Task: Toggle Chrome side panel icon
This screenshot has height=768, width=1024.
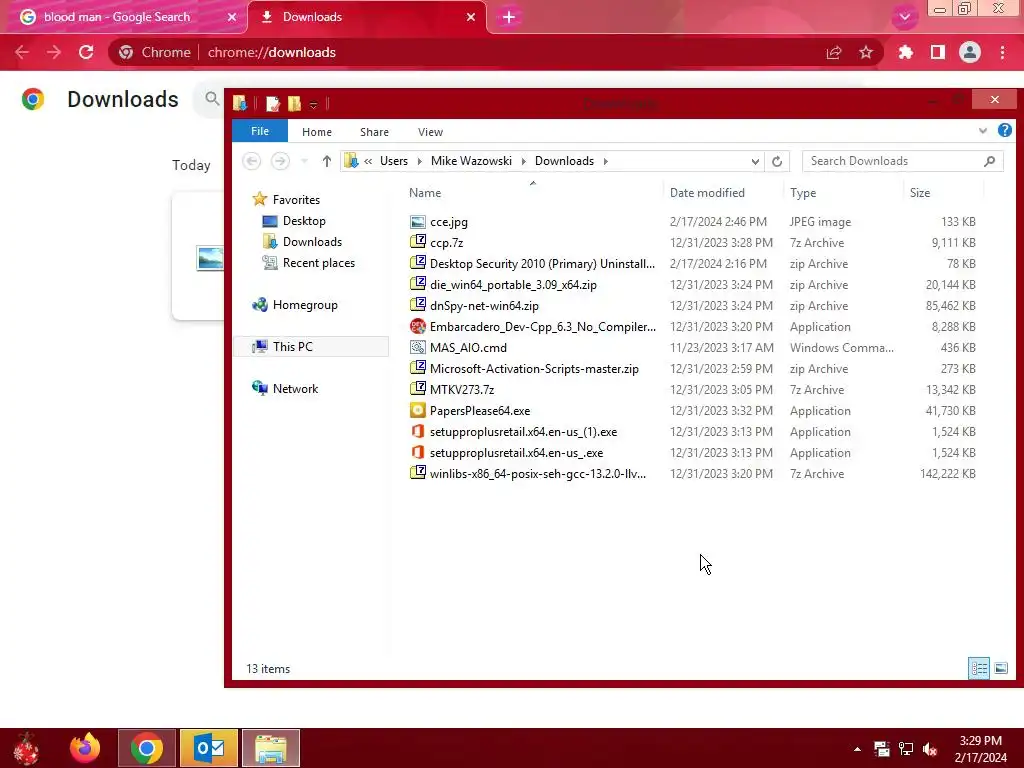Action: 938,52
